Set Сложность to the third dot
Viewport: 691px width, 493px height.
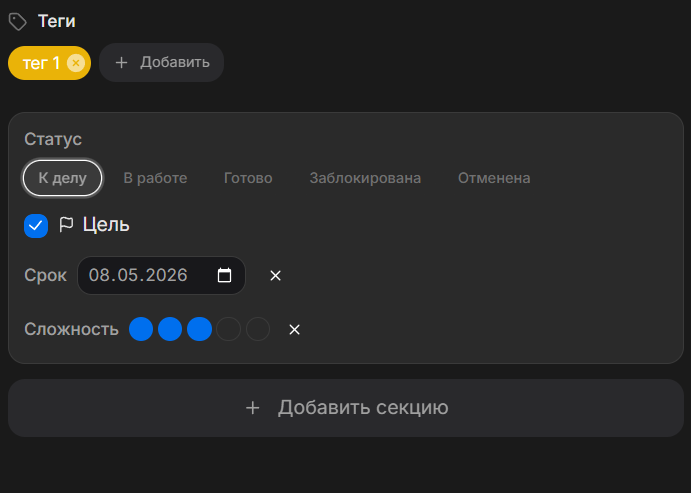click(200, 329)
